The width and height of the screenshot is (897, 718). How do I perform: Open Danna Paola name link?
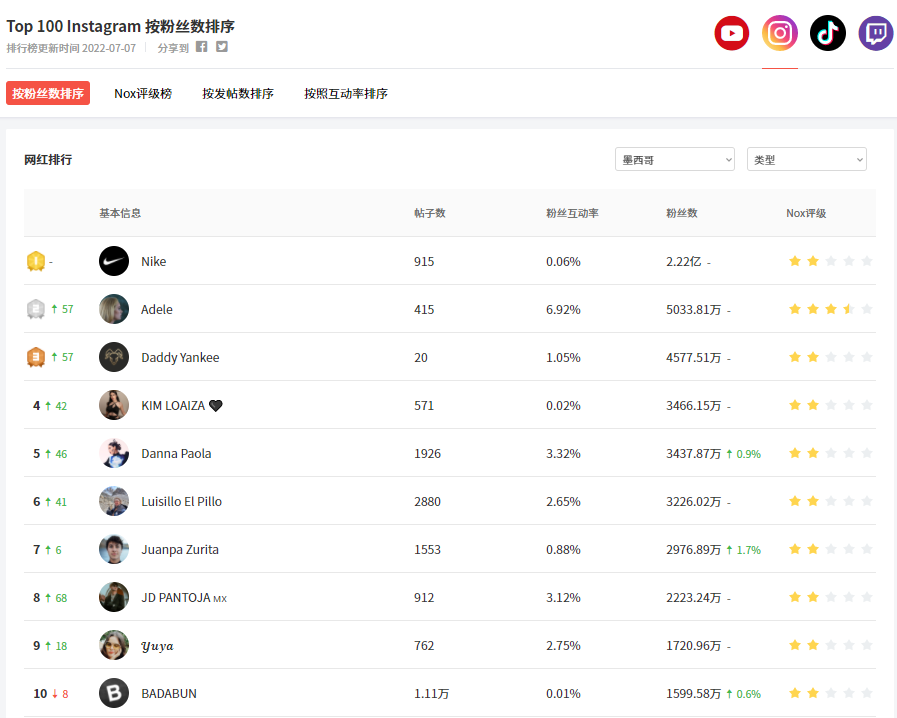pyautogui.click(x=176, y=454)
